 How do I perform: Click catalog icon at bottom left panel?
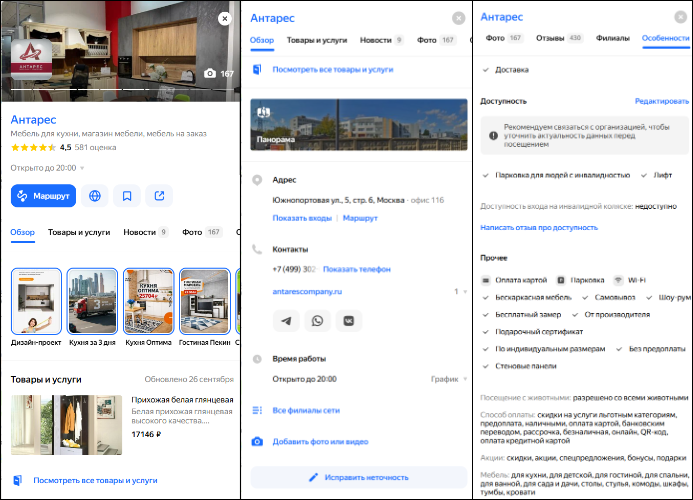[17, 480]
